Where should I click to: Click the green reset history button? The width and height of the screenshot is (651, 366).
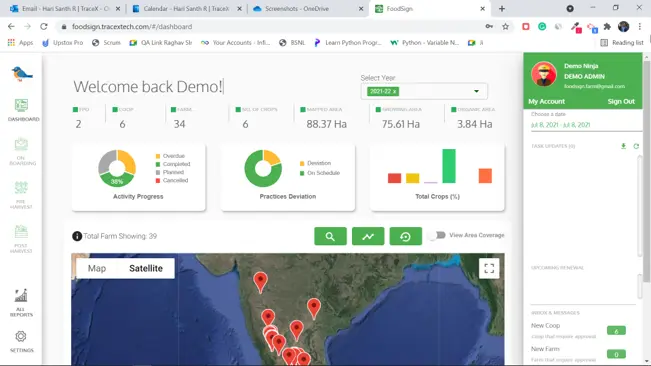(406, 236)
